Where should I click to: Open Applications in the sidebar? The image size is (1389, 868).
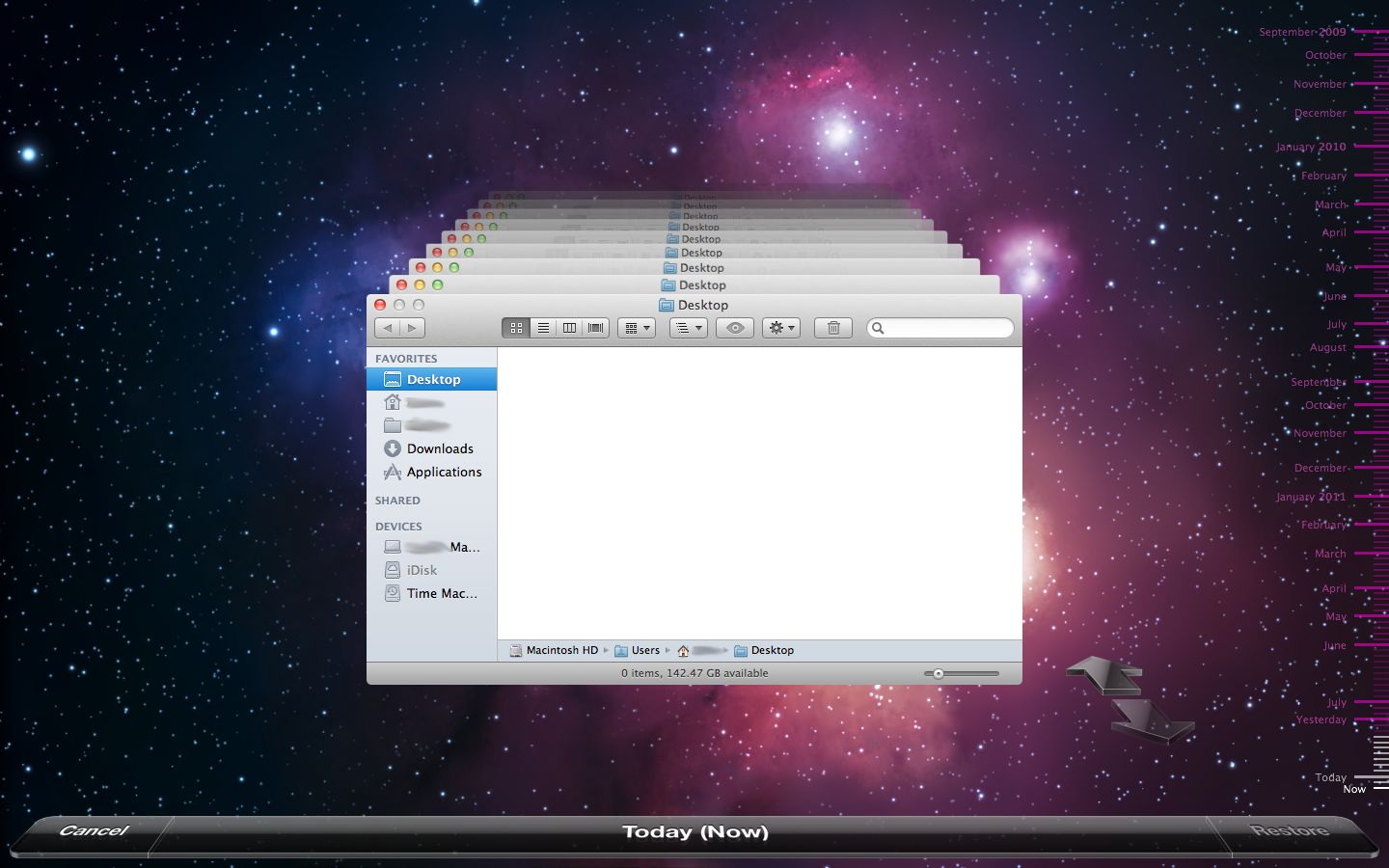pyautogui.click(x=432, y=472)
